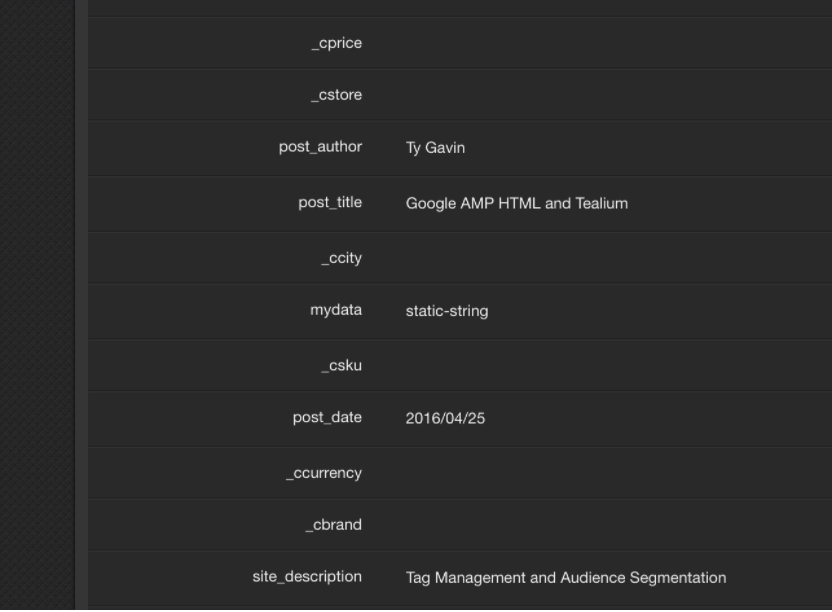Select the _csku variable row
This screenshot has height=612, width=832.
(x=343, y=364)
